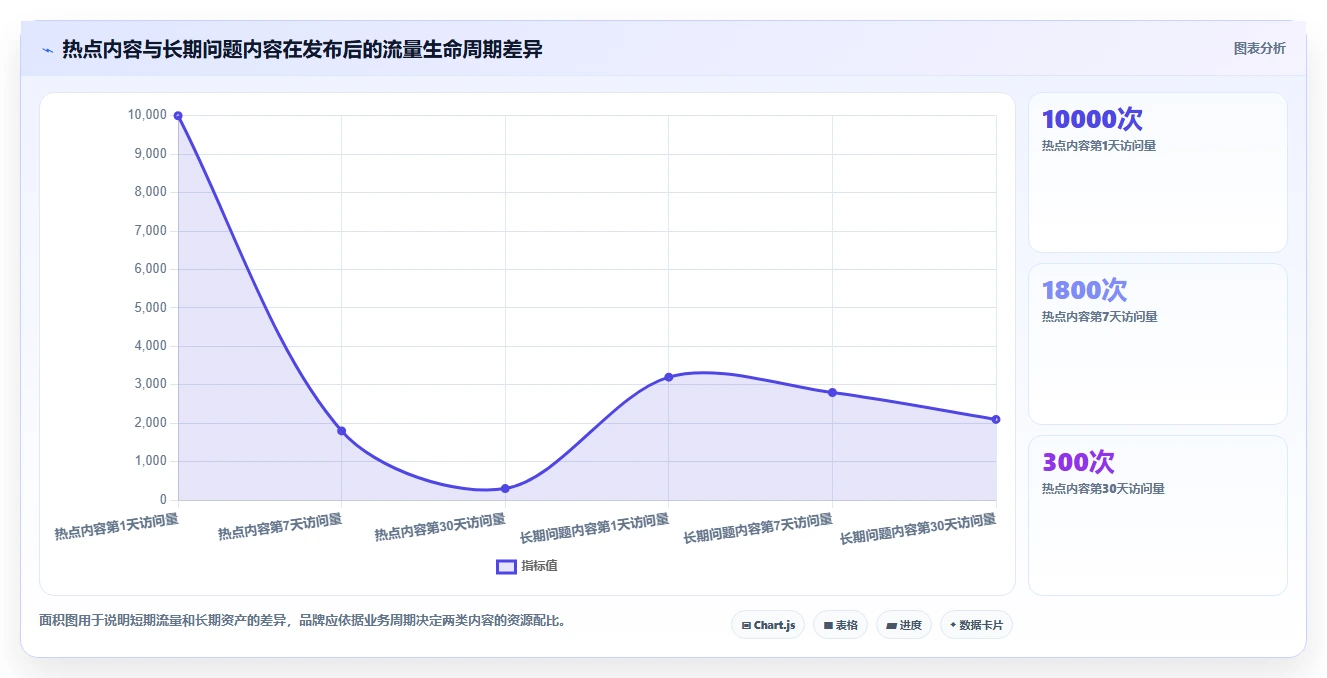Click the card caption 热点内容第7天访问量
1327x678 pixels.
click(1099, 317)
